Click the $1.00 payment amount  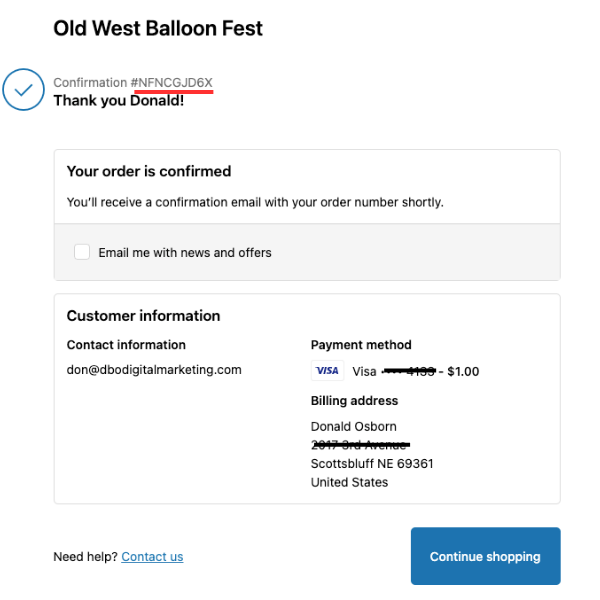pos(463,372)
